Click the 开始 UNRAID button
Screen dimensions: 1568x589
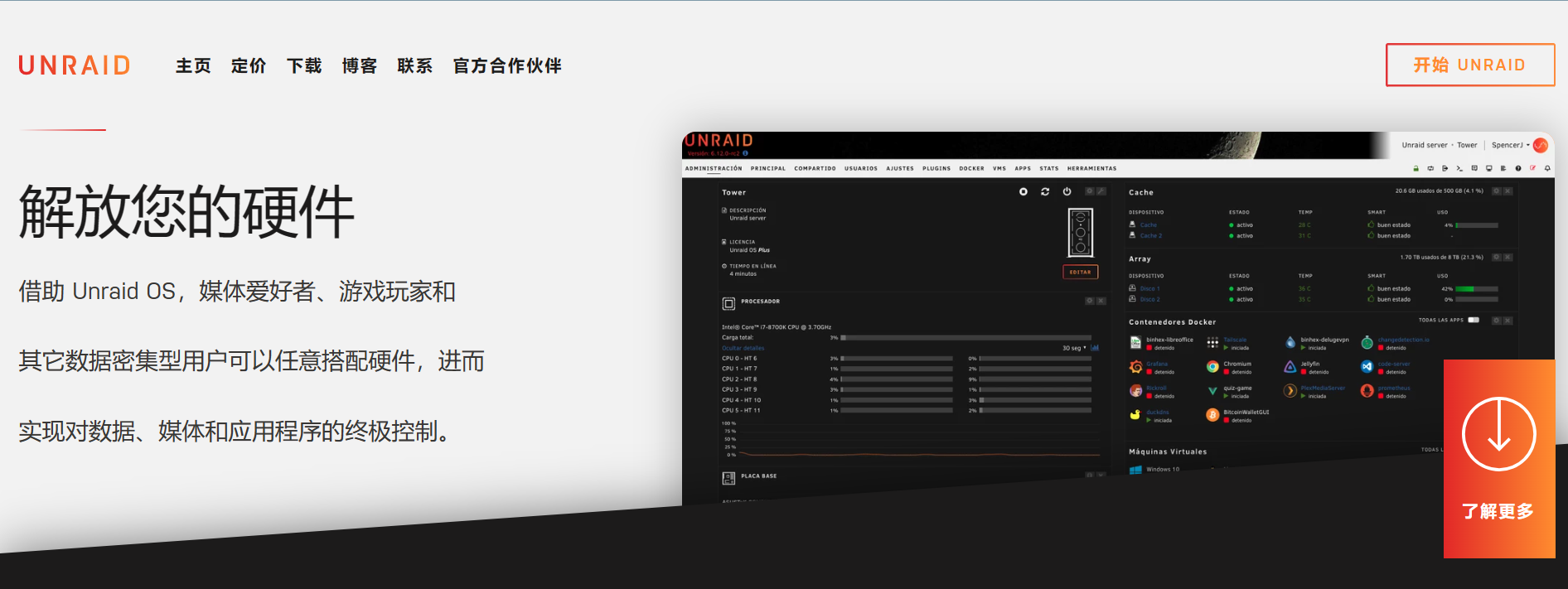(x=1469, y=65)
